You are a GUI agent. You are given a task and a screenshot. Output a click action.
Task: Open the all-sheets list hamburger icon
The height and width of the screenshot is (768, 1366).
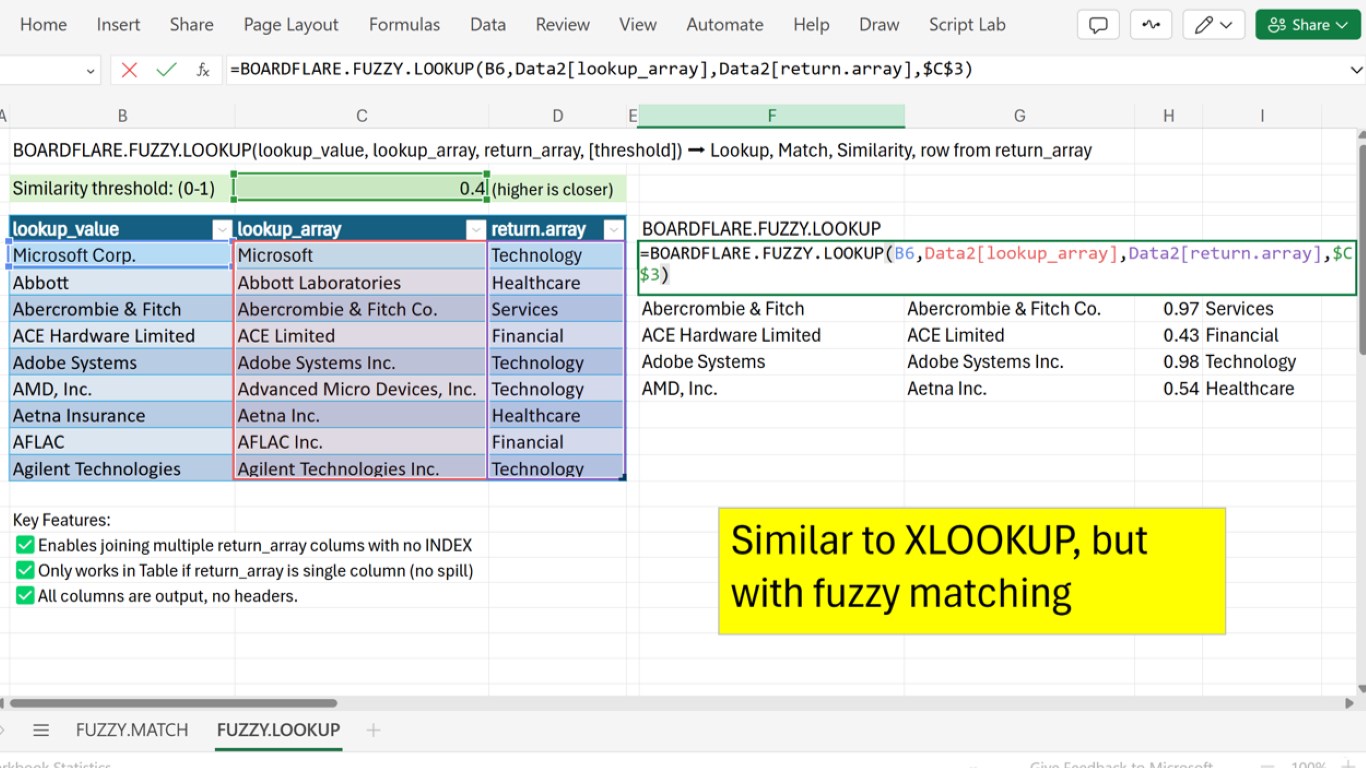(41, 730)
